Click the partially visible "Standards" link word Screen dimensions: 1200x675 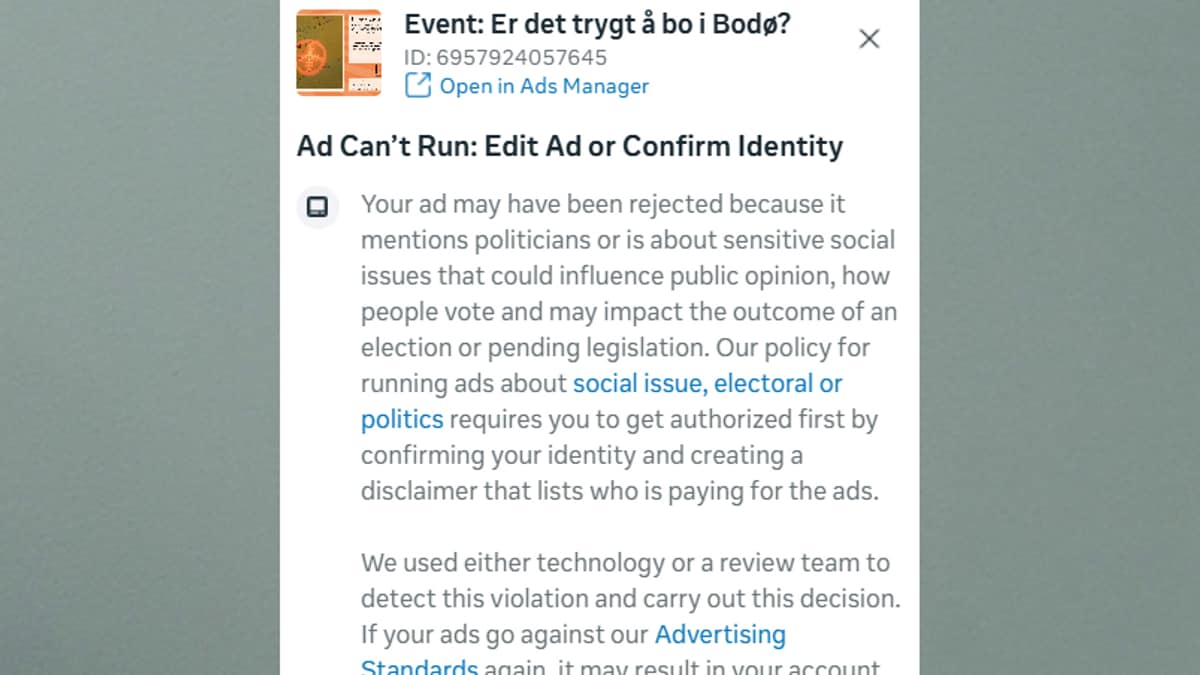pos(419,667)
